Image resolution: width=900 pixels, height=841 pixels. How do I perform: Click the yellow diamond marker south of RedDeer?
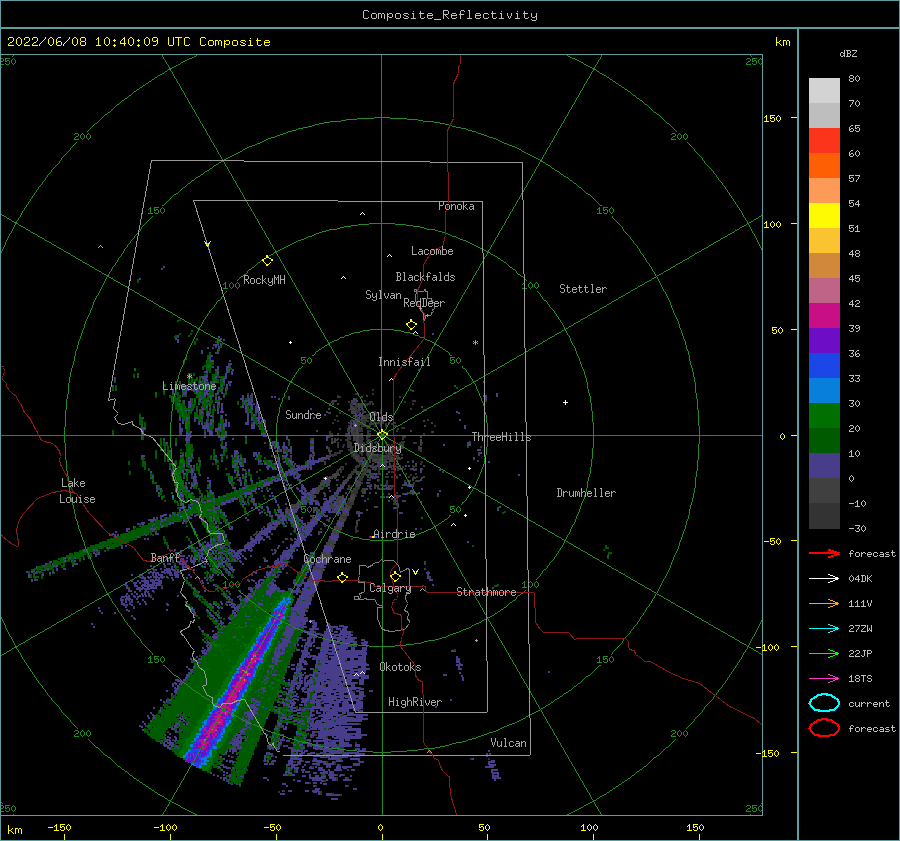pos(412,325)
